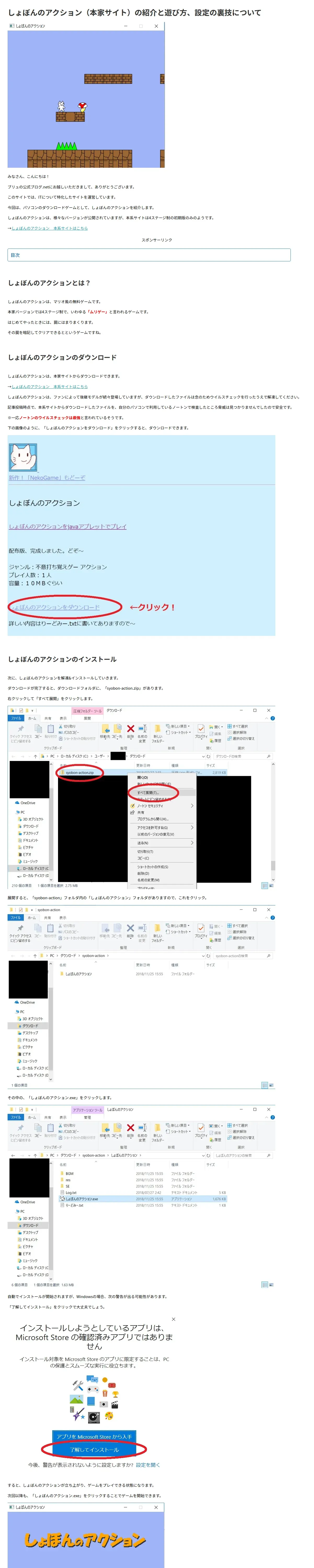Click the New Folder icon in the ダウンロード window

158,729
